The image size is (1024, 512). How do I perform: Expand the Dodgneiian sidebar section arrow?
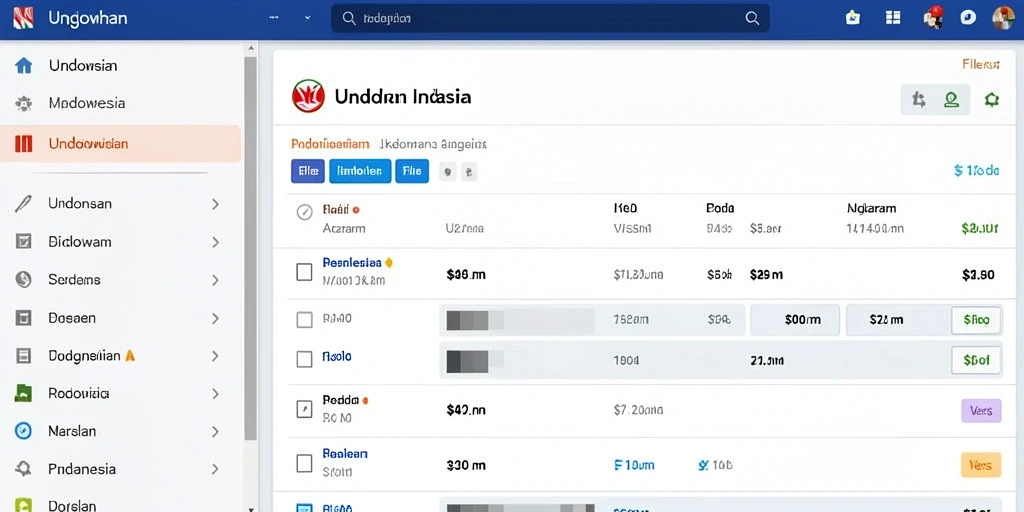(215, 357)
